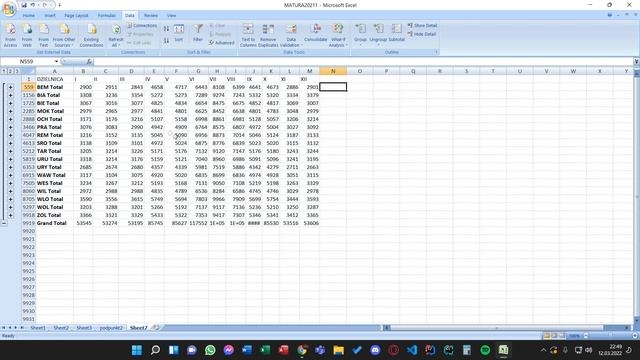Screen dimensions: 640x360
Task: Sort column descending Z to A
Action: 166,40
